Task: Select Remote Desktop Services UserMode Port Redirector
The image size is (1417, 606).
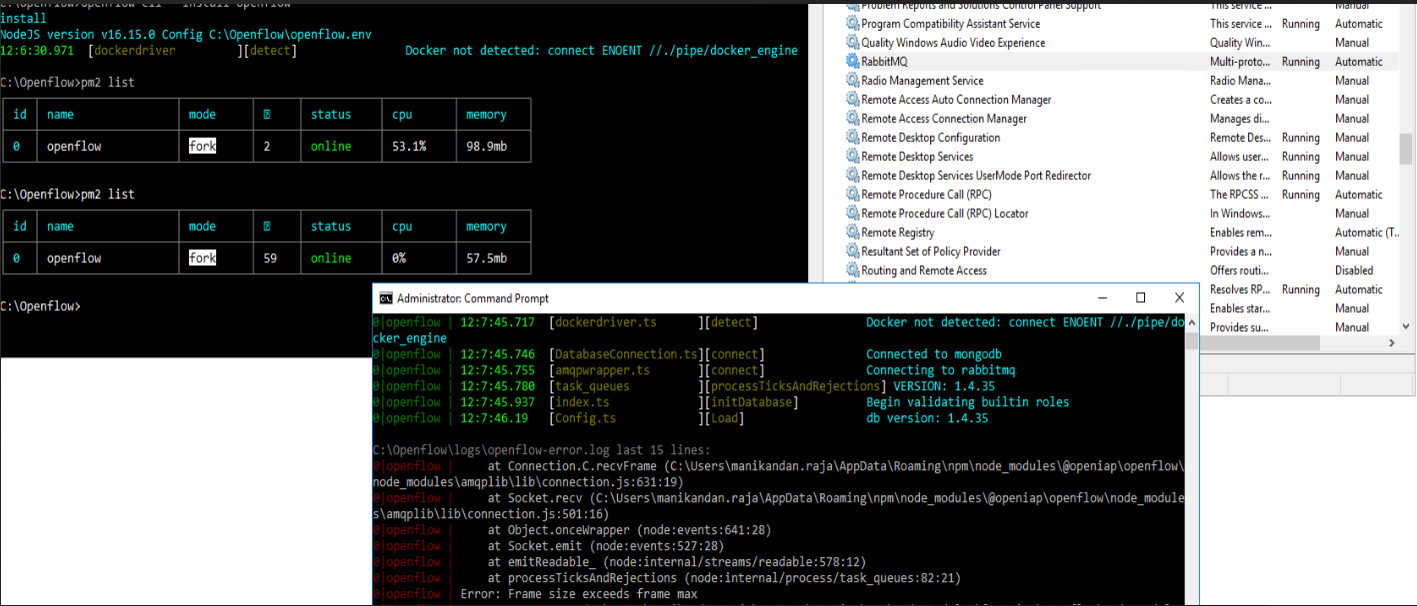Action: pyautogui.click(x=976, y=176)
